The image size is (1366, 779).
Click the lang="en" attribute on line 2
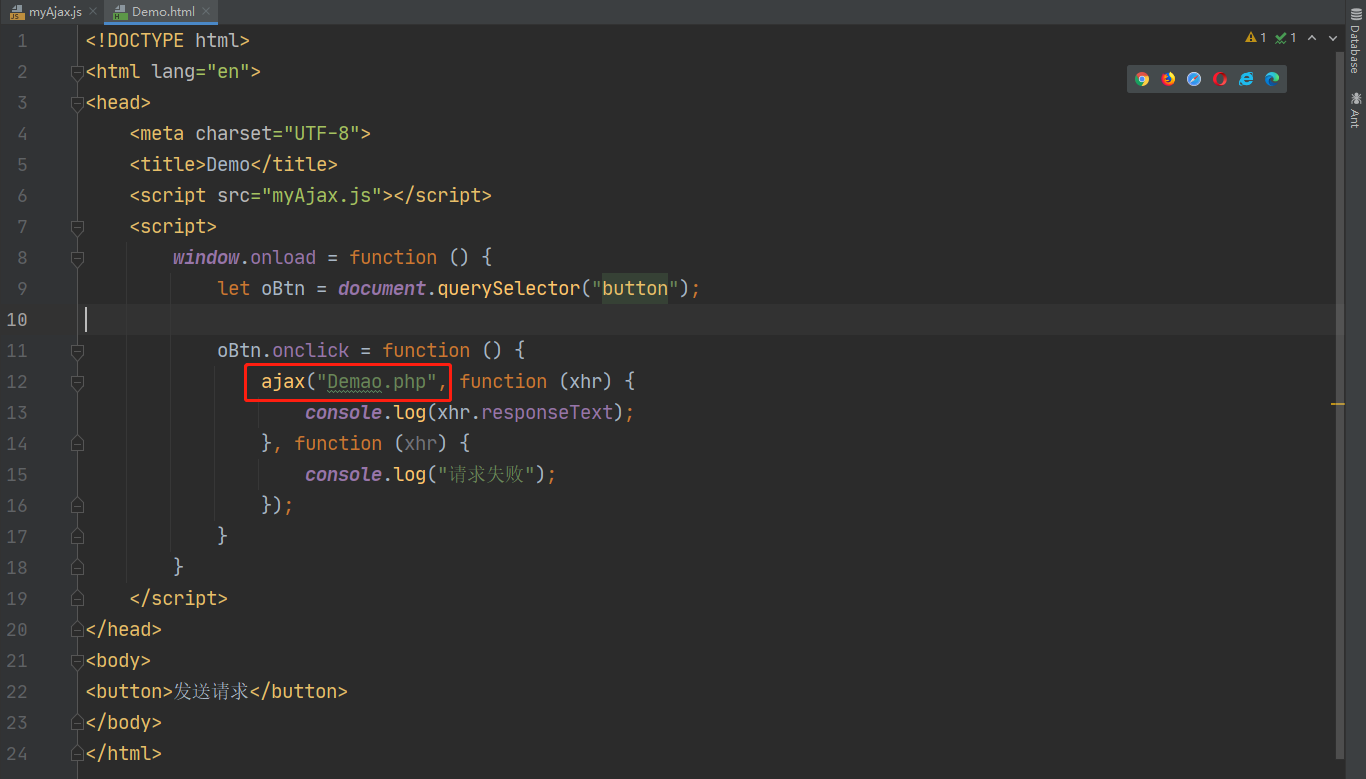[201, 72]
